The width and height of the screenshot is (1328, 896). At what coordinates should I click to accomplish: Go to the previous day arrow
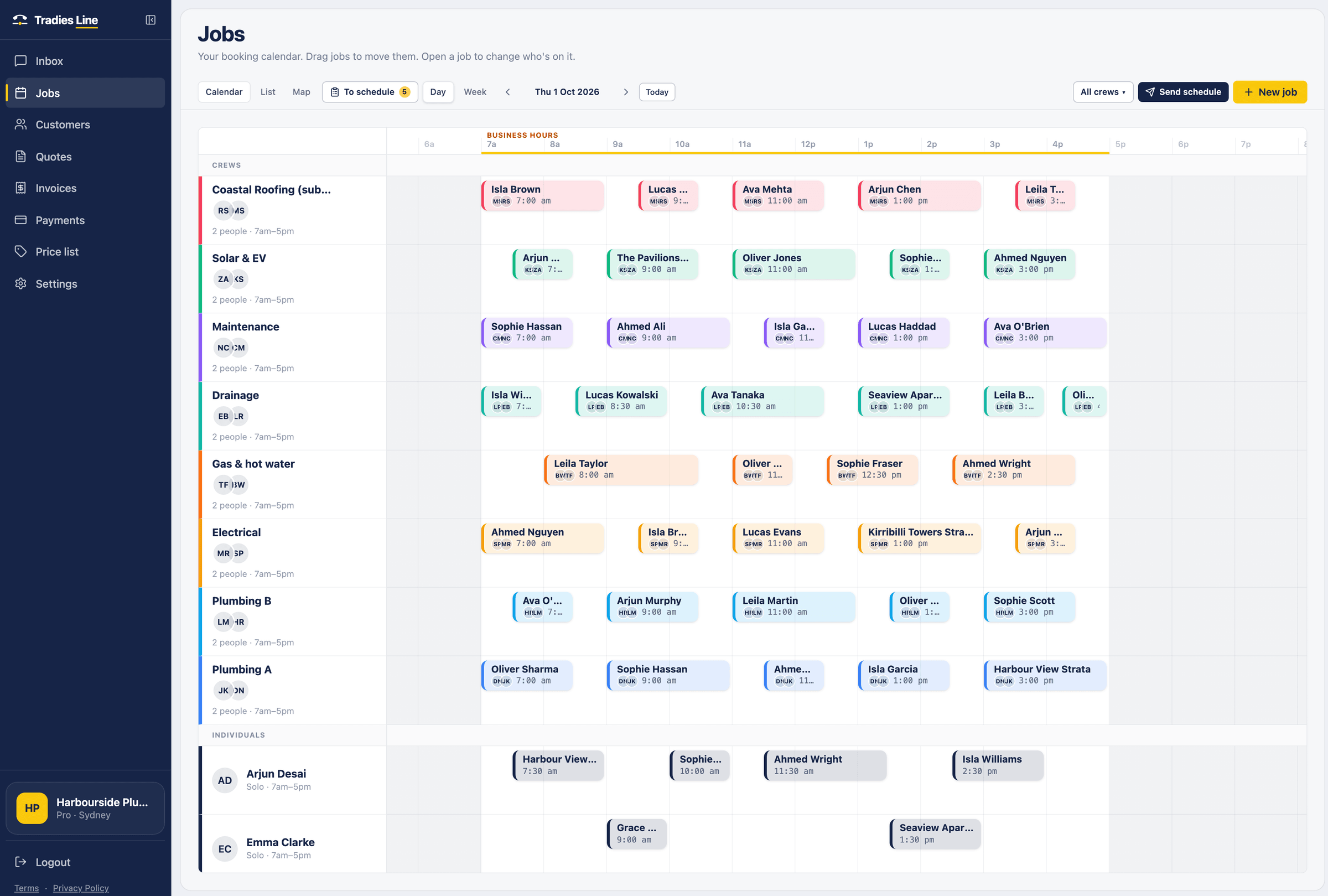tap(508, 92)
